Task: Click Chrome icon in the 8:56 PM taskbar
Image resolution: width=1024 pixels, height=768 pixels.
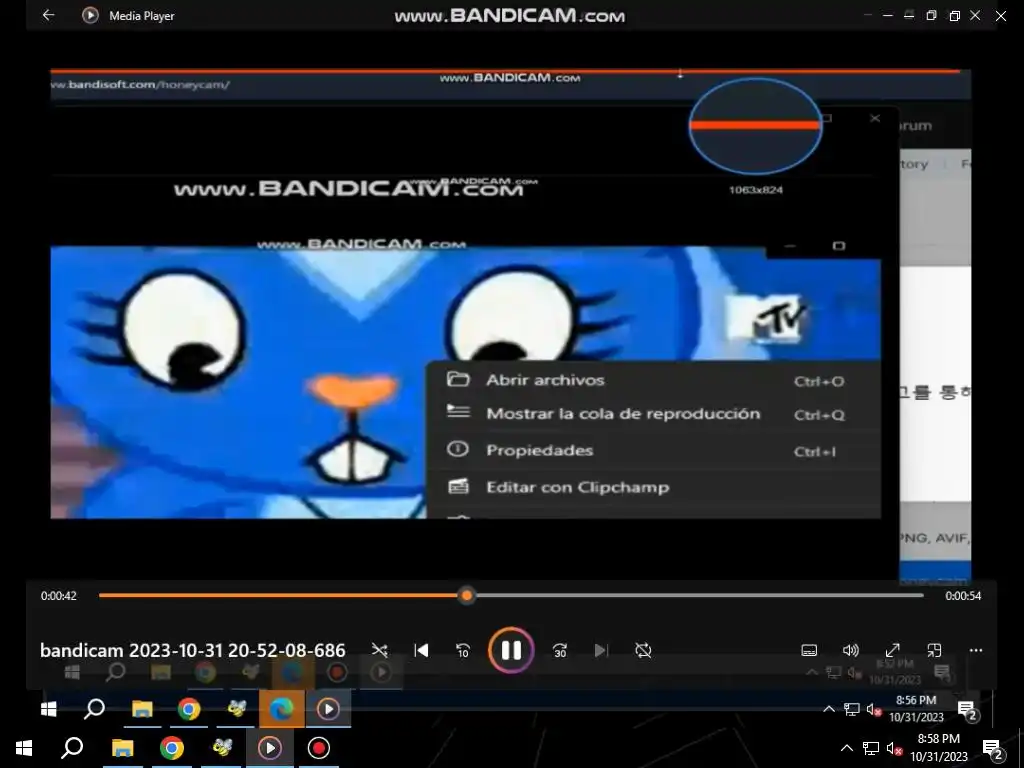Action: pyautogui.click(x=189, y=709)
